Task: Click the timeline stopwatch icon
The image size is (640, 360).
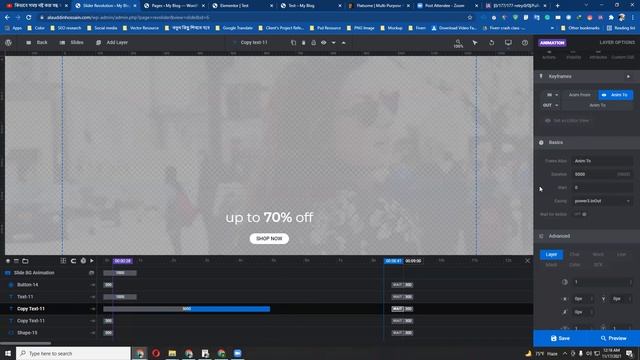Action: click(83, 261)
